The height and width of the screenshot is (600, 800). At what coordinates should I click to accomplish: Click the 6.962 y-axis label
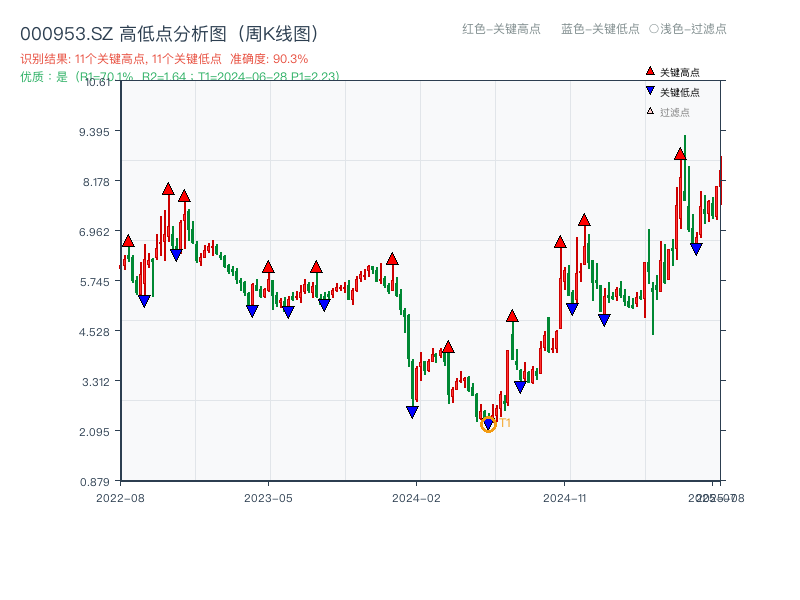(x=94, y=232)
